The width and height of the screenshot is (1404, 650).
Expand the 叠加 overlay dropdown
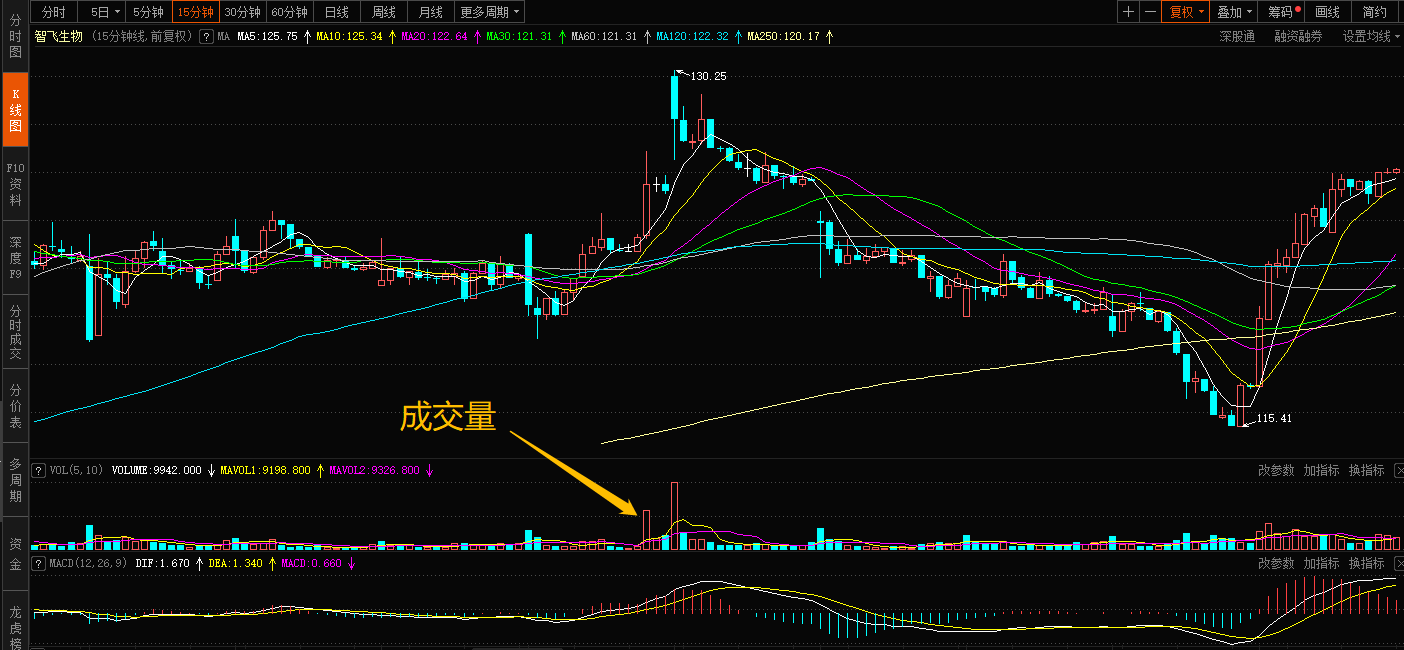pos(1235,12)
